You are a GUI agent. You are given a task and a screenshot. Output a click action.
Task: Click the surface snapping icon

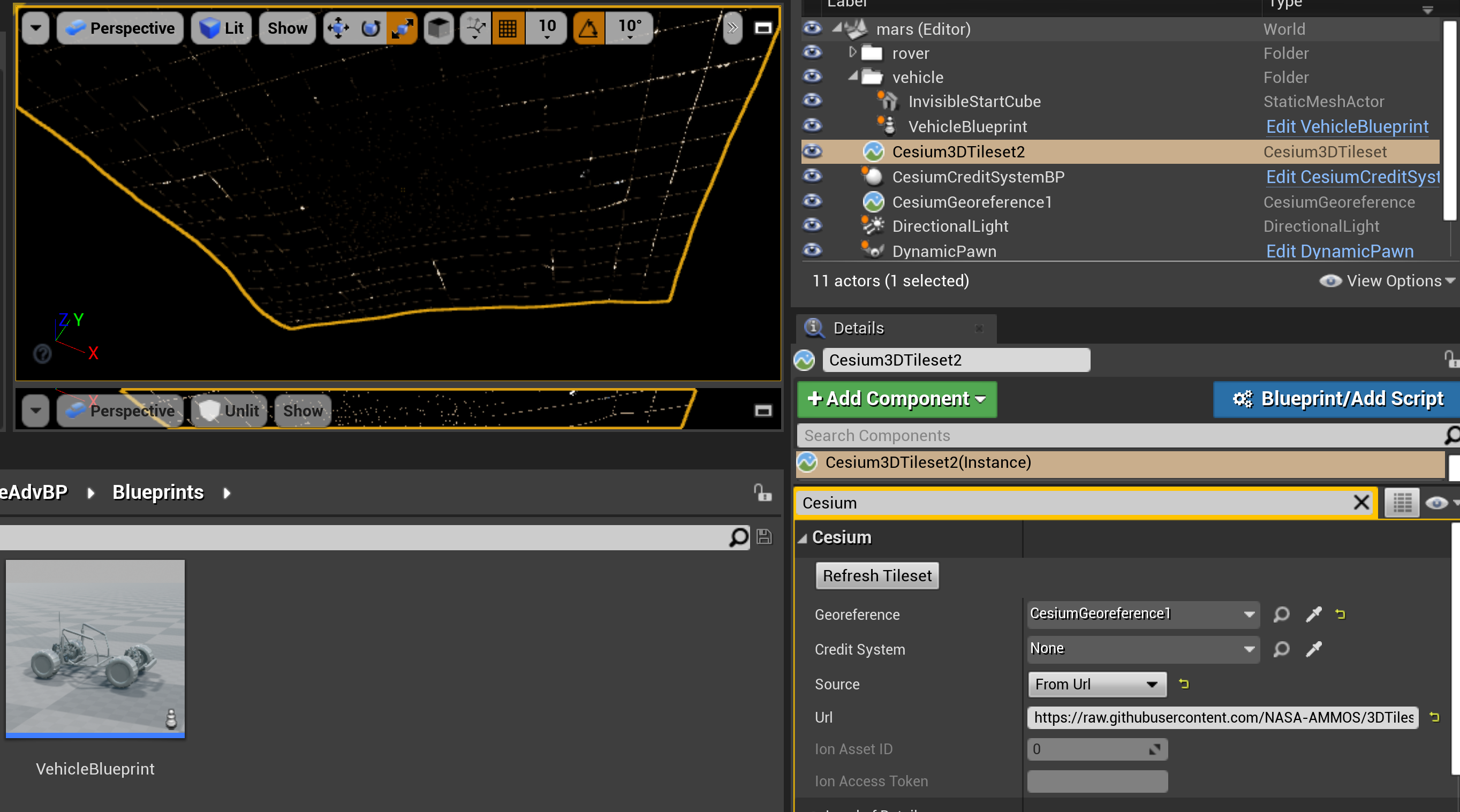(x=475, y=28)
